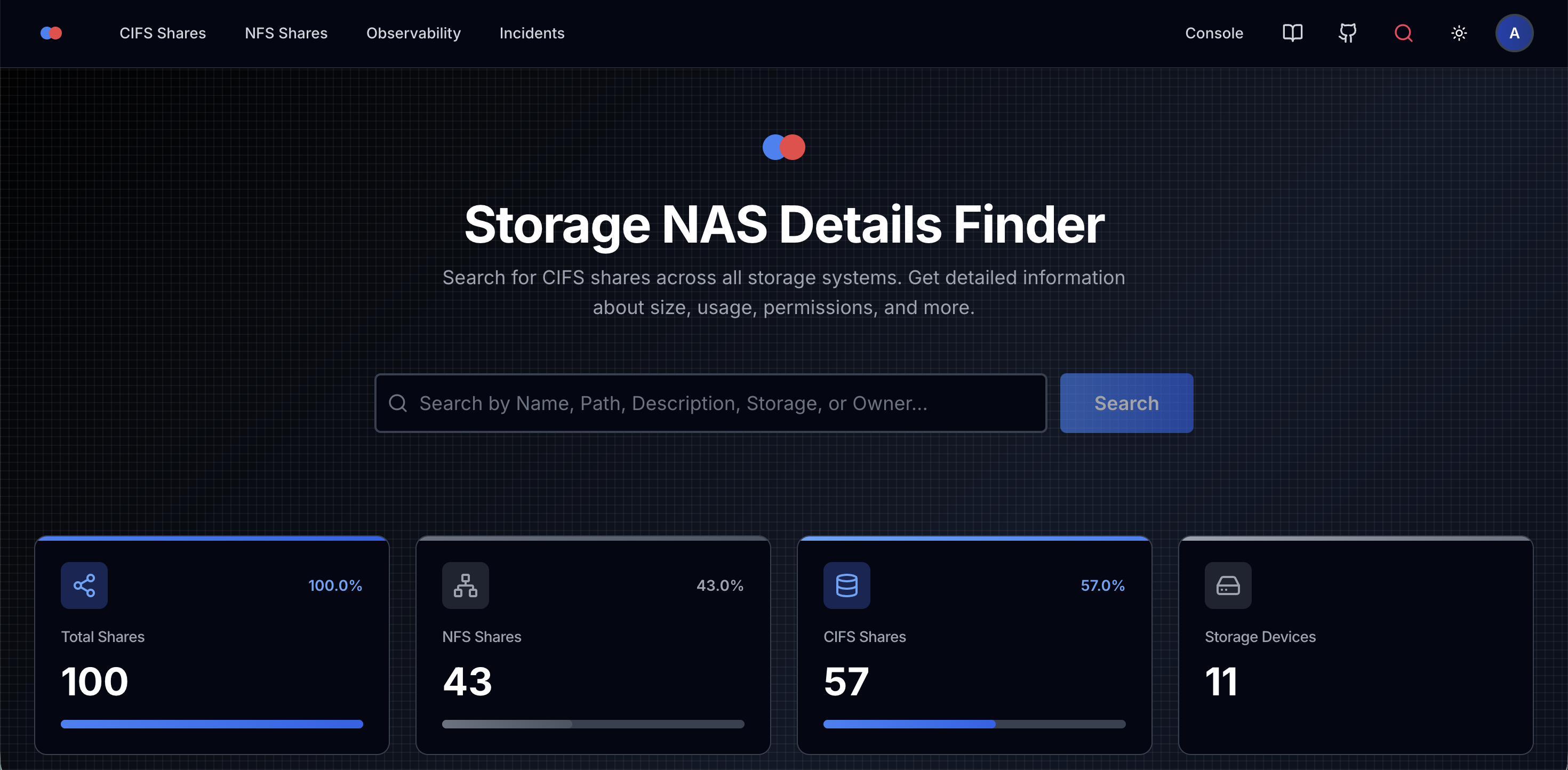
Task: Click the NFS Shares progress bar
Action: coord(593,724)
